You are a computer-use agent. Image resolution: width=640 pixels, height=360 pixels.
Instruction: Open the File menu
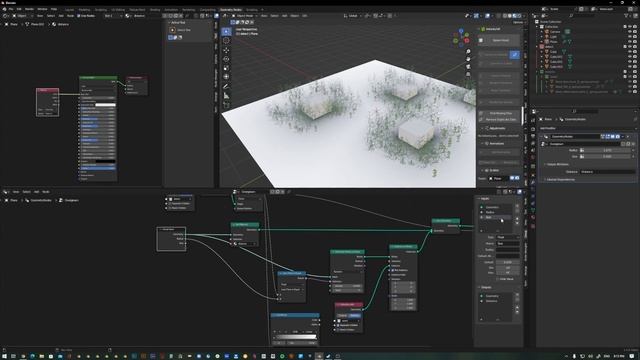(x=11, y=9)
